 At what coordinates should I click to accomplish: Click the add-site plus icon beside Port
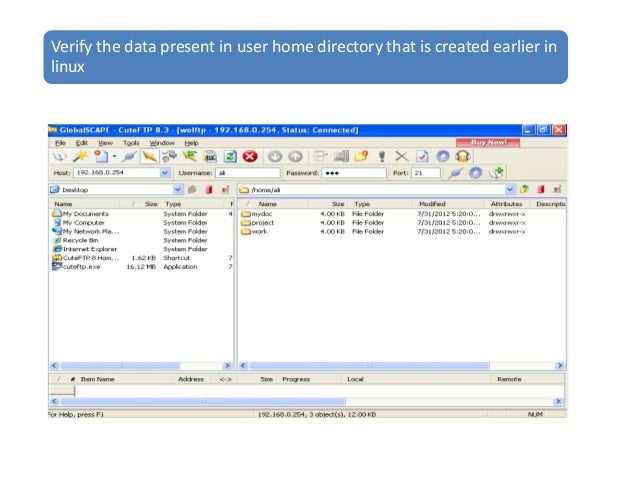496,173
